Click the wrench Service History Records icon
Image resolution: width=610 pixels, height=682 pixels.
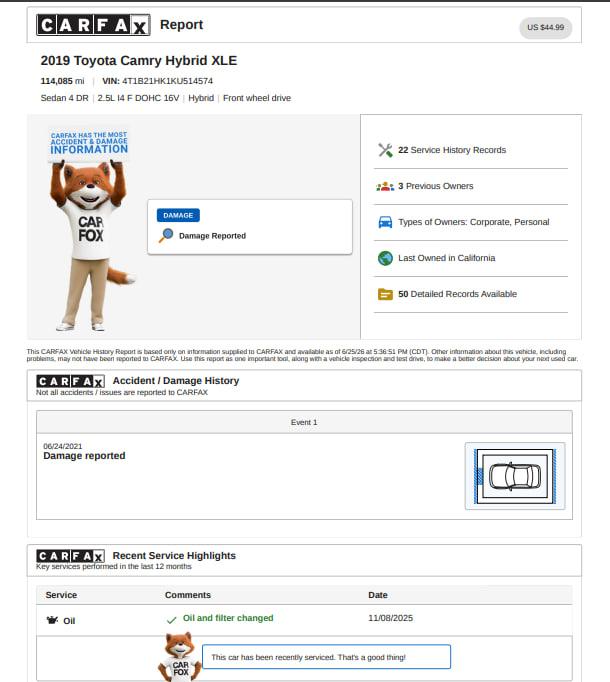tap(385, 150)
